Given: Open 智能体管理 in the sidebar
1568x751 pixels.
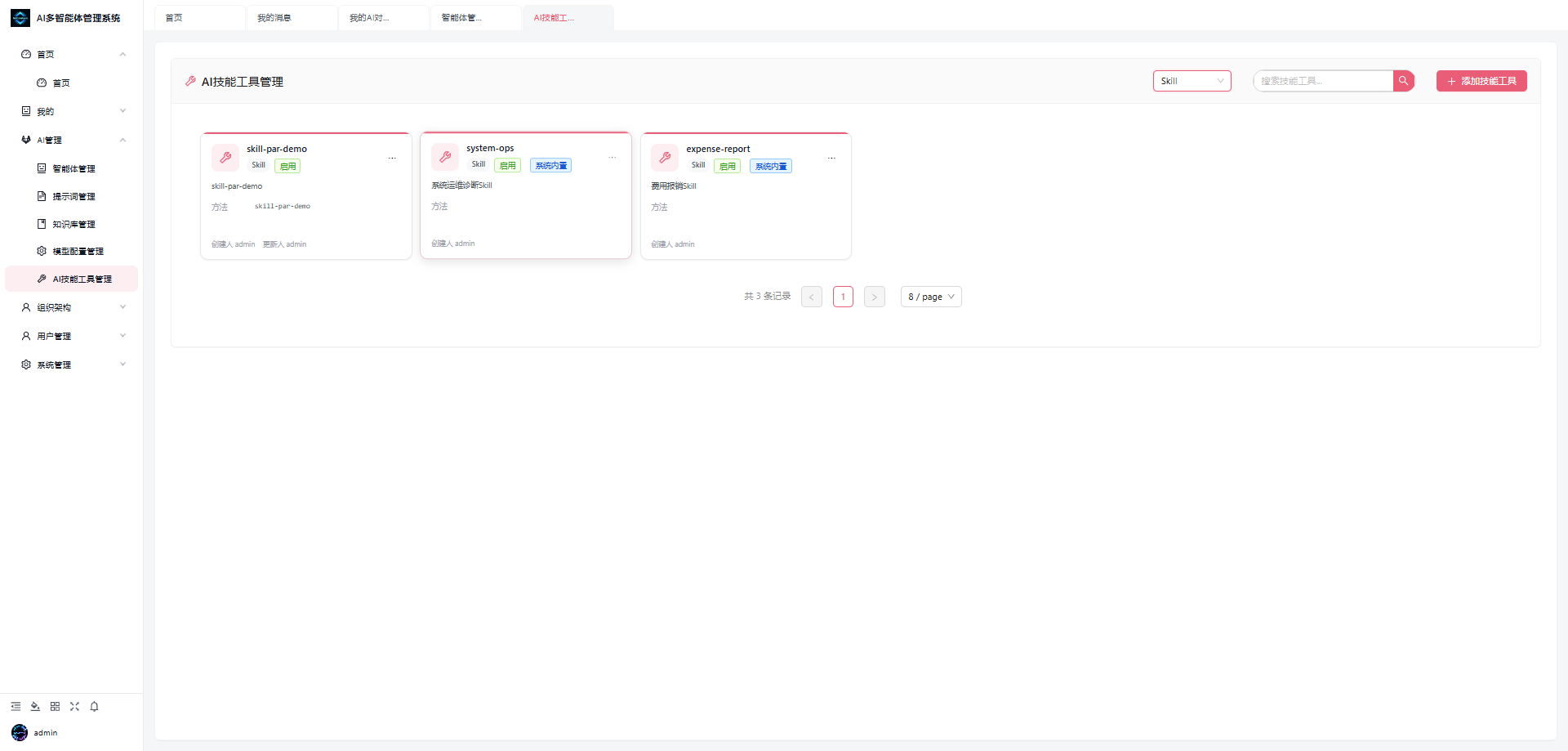Looking at the screenshot, I should click(x=72, y=168).
